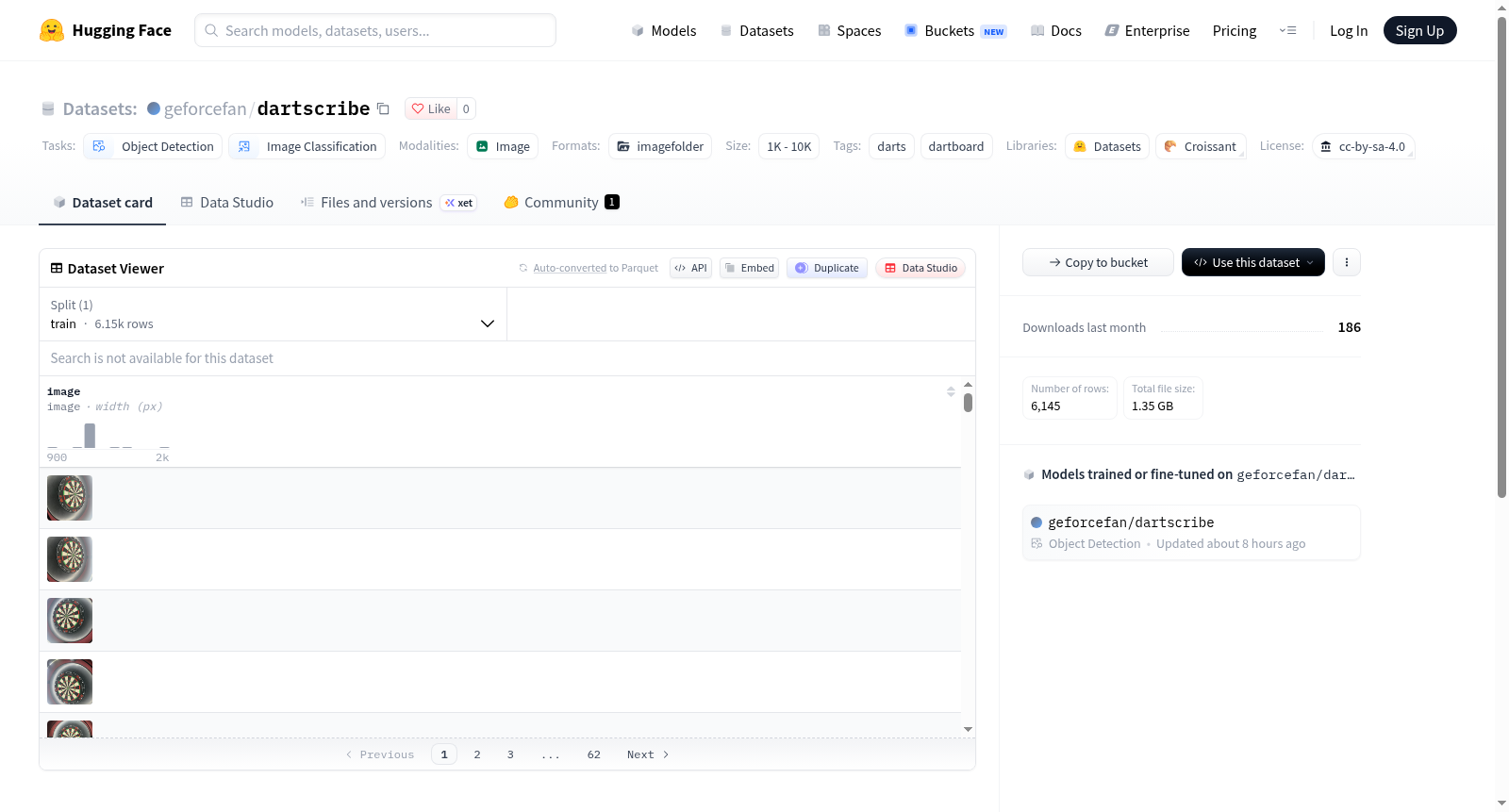Image resolution: width=1509 pixels, height=812 pixels.
Task: Like the dartscribe dataset
Action: [431, 108]
